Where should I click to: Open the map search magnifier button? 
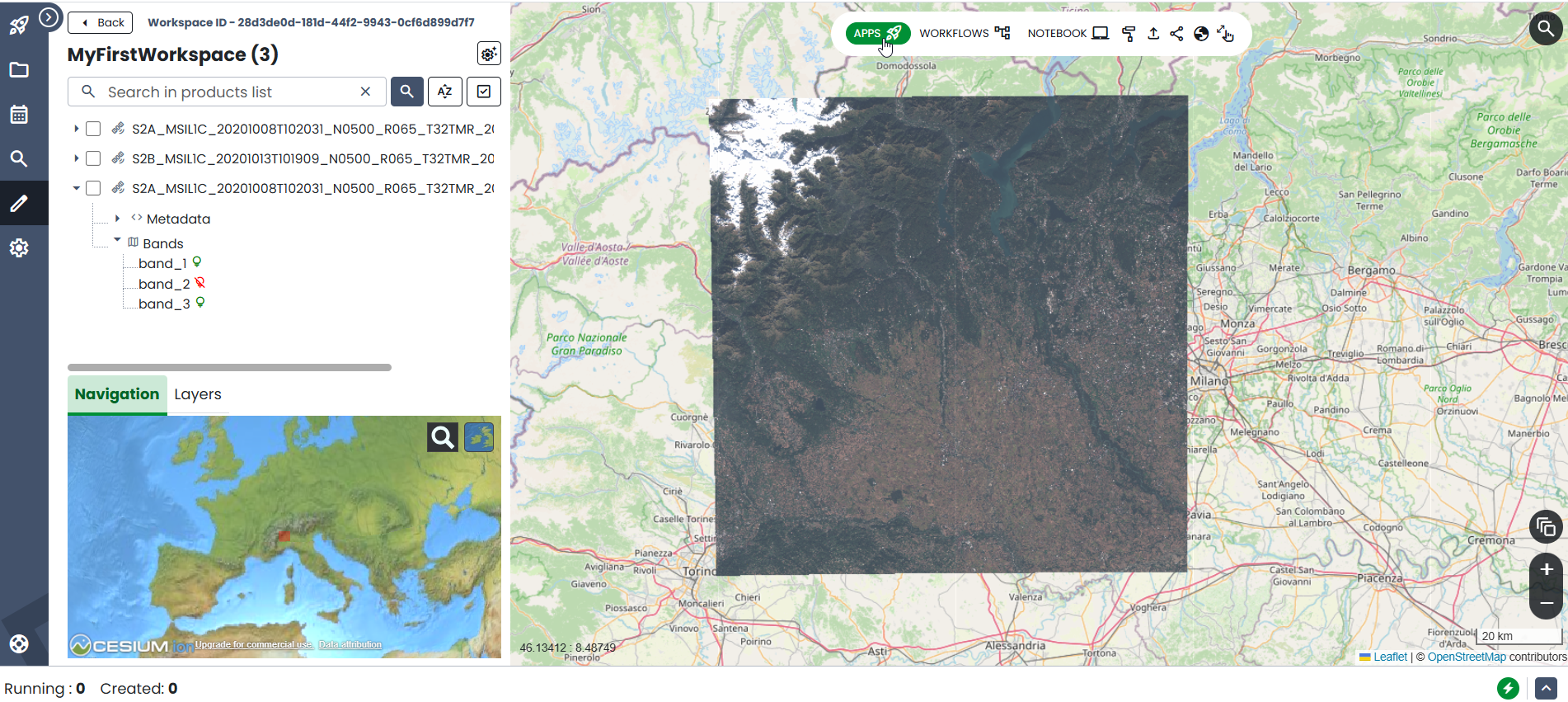[1546, 29]
